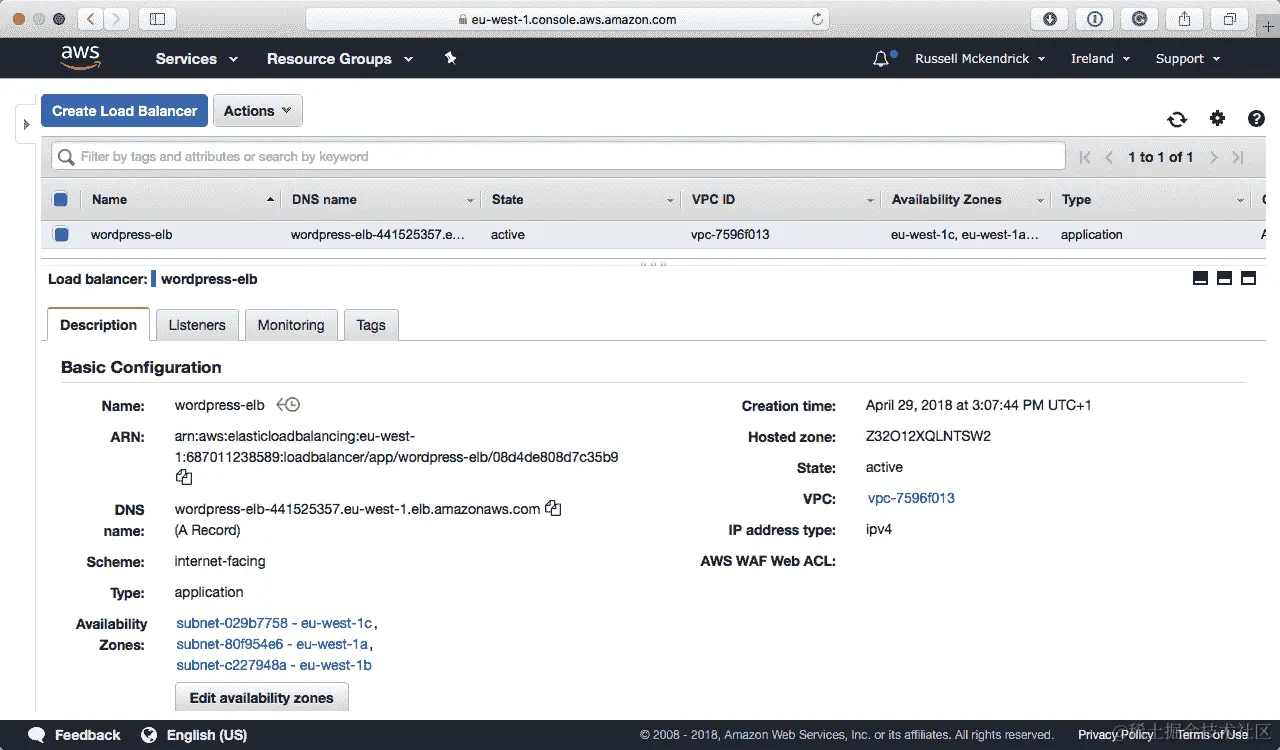Open subnet-c227948a - eu-west-1b link
This screenshot has width=1280, height=750.
[x=274, y=665]
